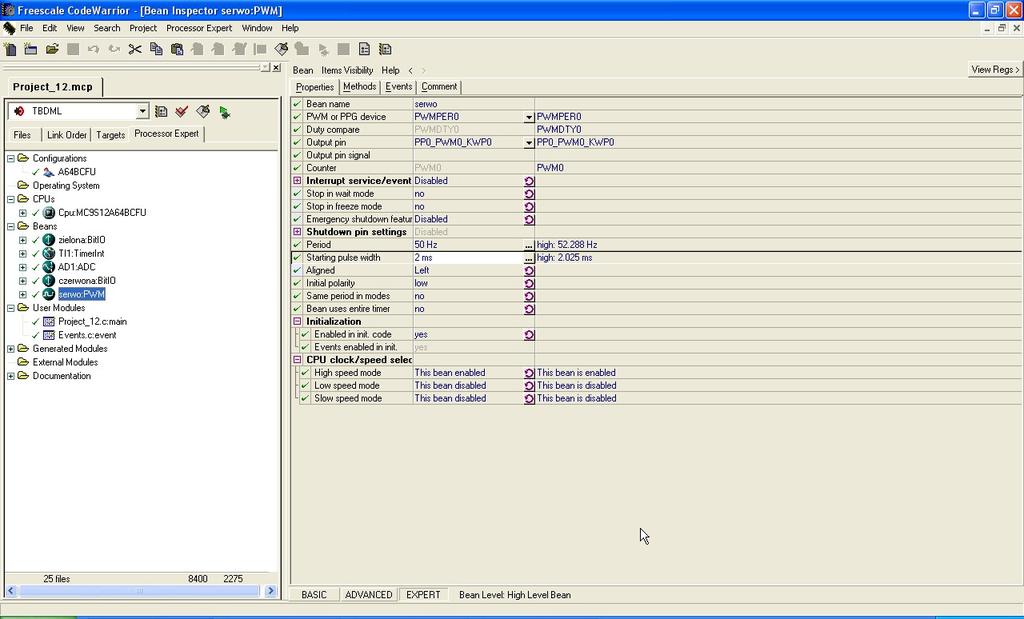Start debug with the green arrow icon
This screenshot has height=619, width=1024.
pos(225,112)
